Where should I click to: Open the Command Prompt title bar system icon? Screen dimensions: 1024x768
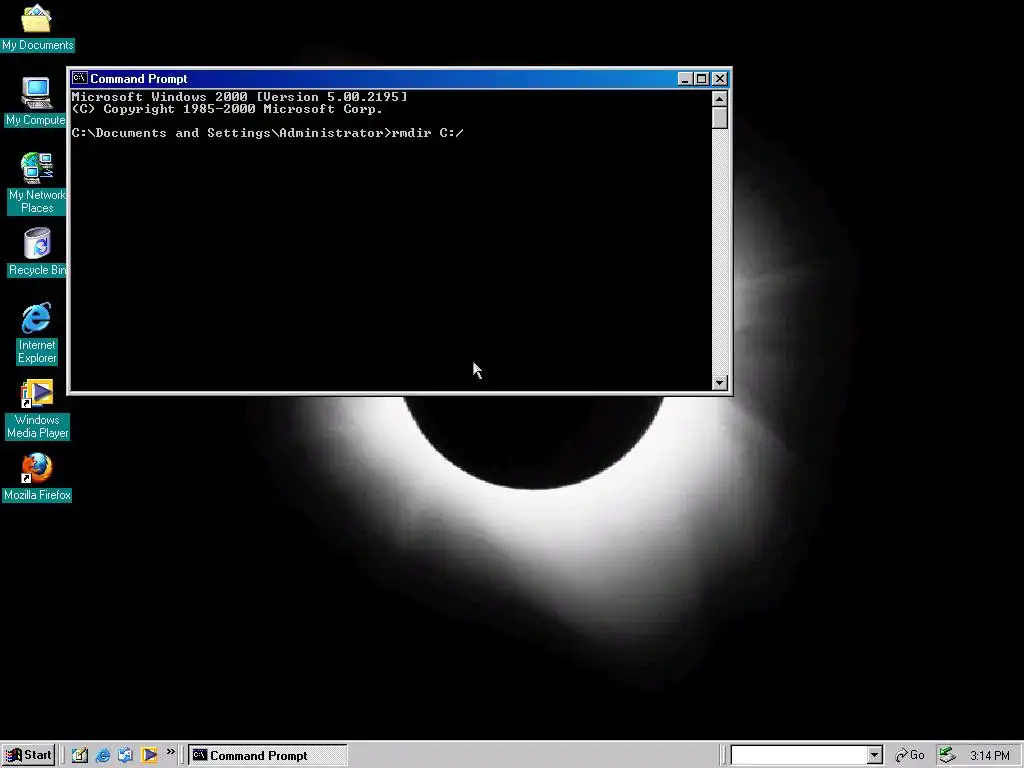click(x=80, y=78)
